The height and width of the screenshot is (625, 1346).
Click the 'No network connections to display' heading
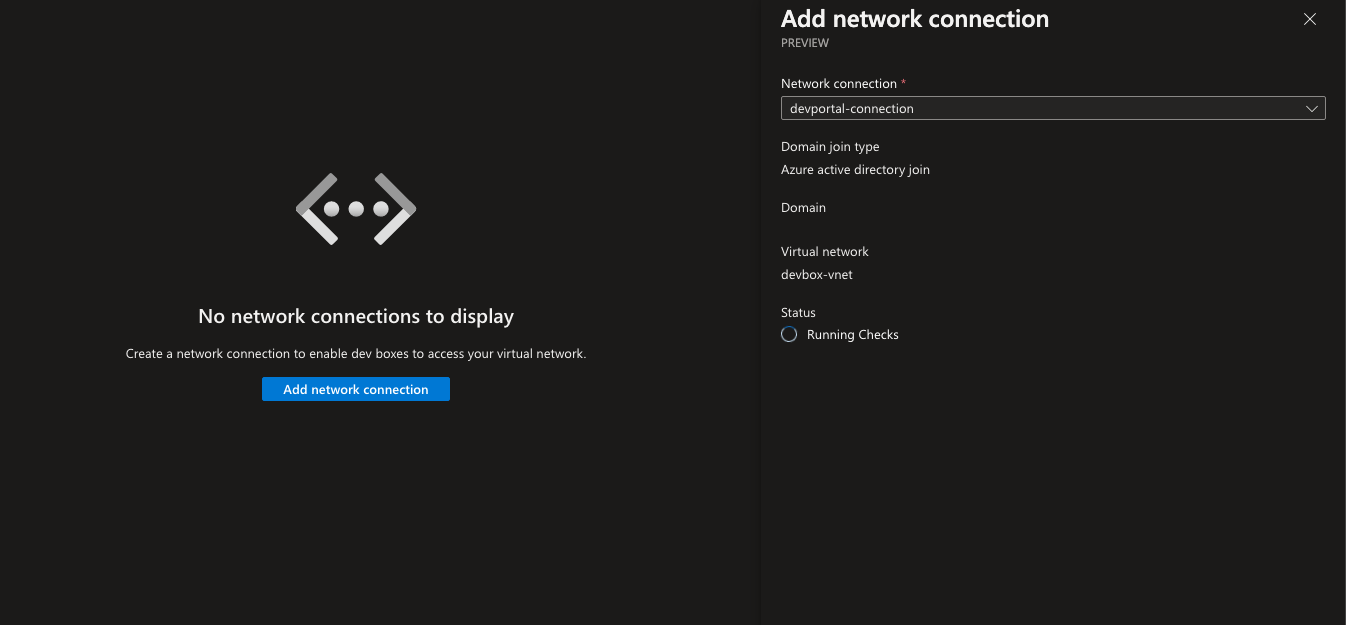point(356,316)
